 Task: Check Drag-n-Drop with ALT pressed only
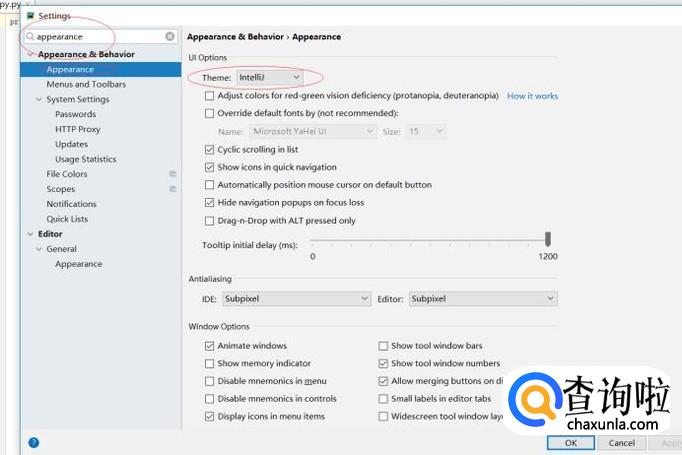209,221
